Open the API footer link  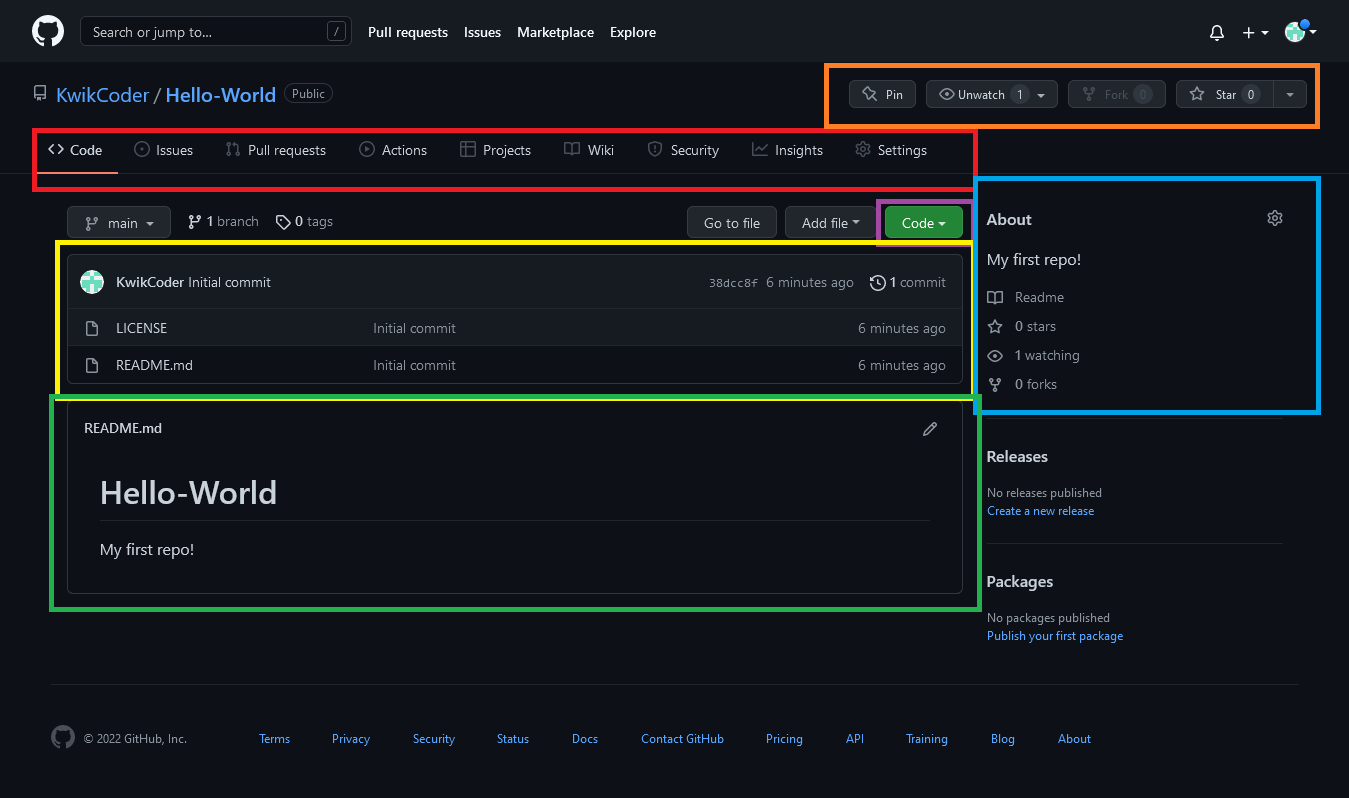(855, 739)
